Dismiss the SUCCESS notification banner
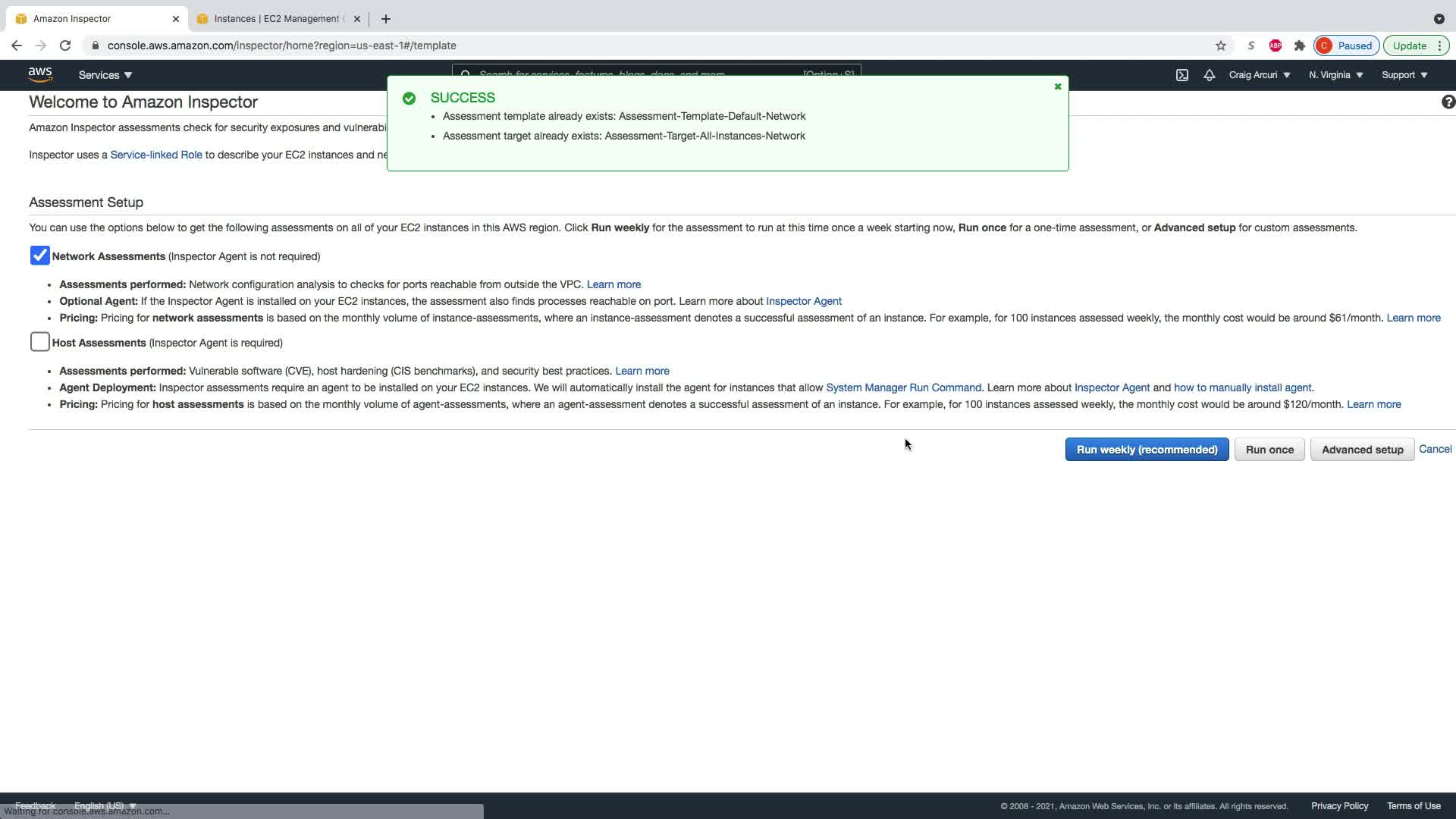 tap(1057, 86)
